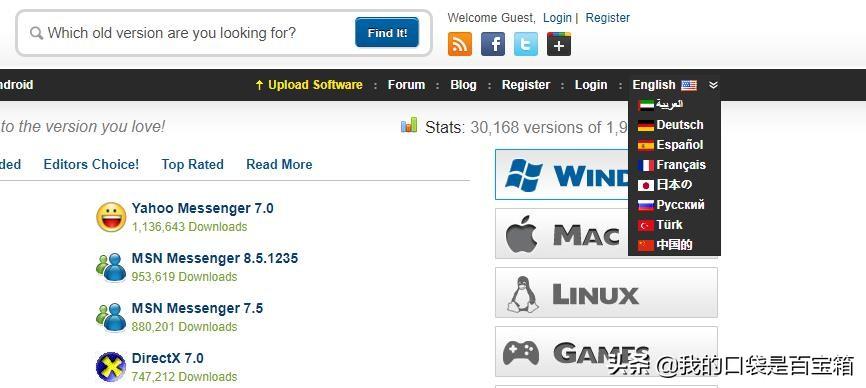Switch to Editors Choice! tab

91,164
